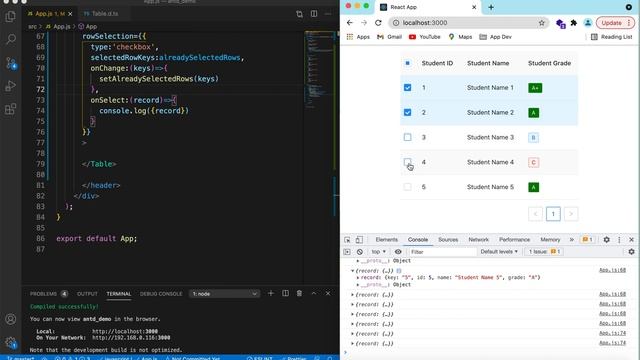
Task: Open DevTools customize menu dots
Action: [619, 240]
